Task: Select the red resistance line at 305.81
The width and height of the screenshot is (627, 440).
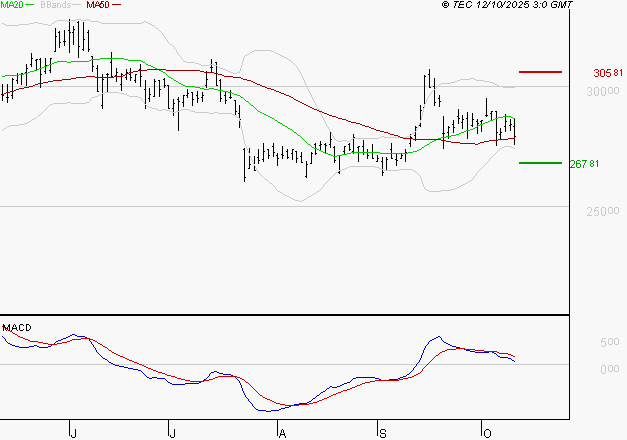Action: 541,72
